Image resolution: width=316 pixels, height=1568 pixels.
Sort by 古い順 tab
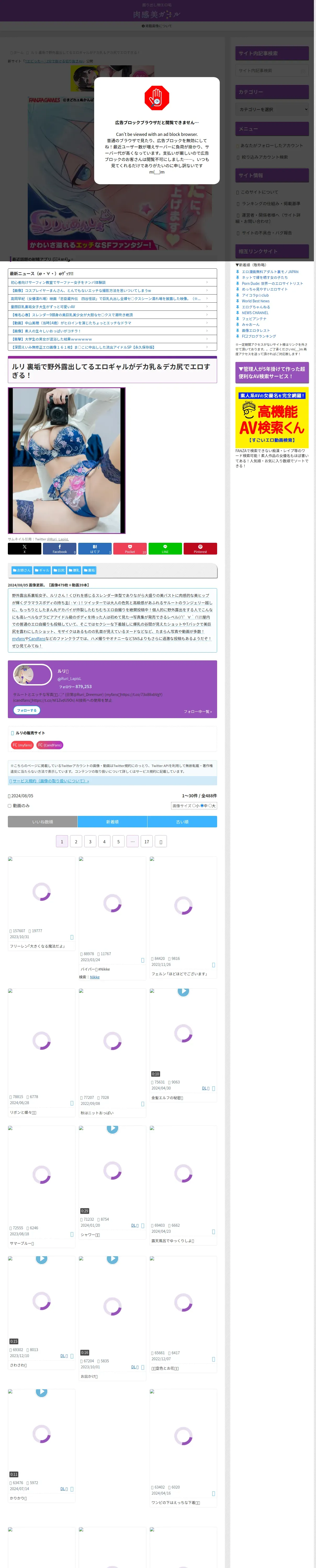(182, 822)
